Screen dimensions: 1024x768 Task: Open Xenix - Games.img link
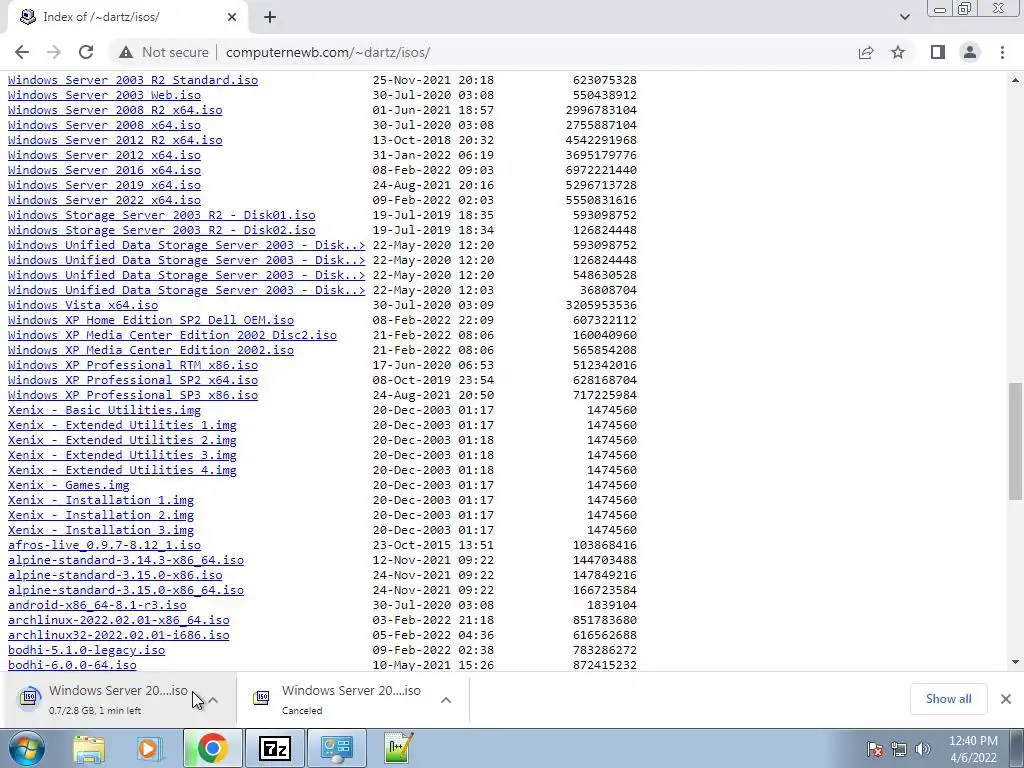click(x=69, y=485)
